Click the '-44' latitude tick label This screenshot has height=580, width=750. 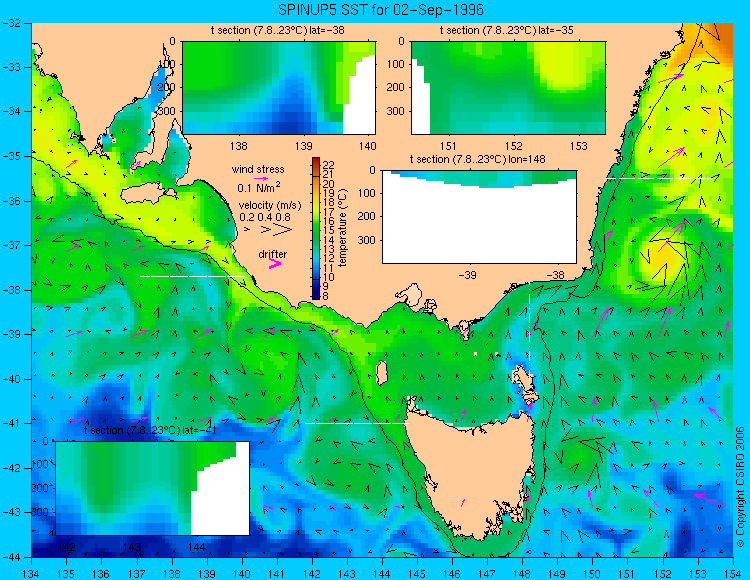(x=11, y=557)
